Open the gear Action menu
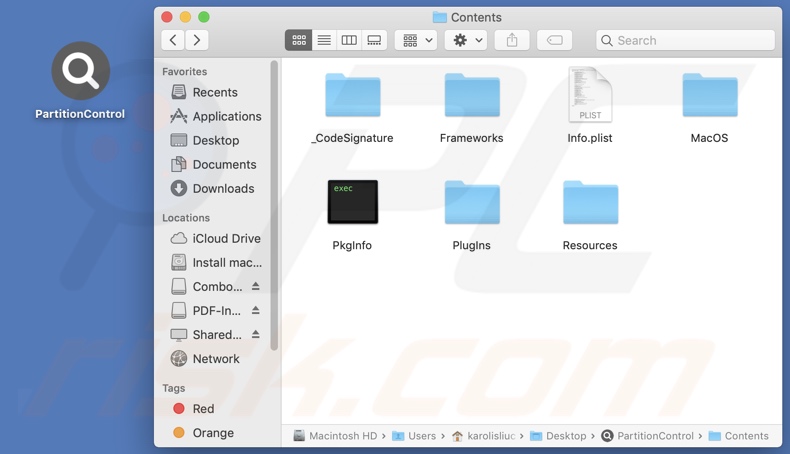Viewport: 790px width, 454px height. click(467, 40)
